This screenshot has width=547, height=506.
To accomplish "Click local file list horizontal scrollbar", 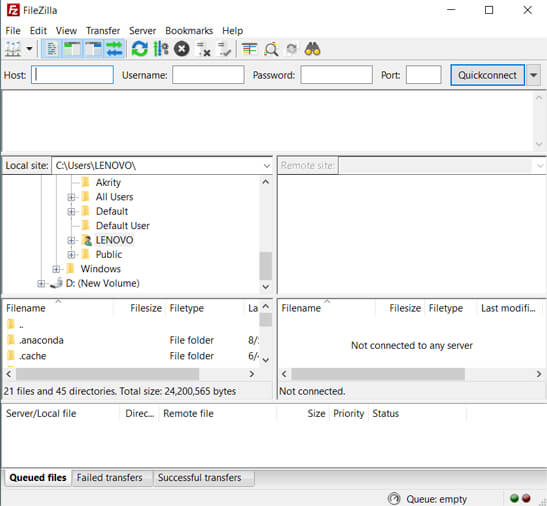I will point(107,374).
